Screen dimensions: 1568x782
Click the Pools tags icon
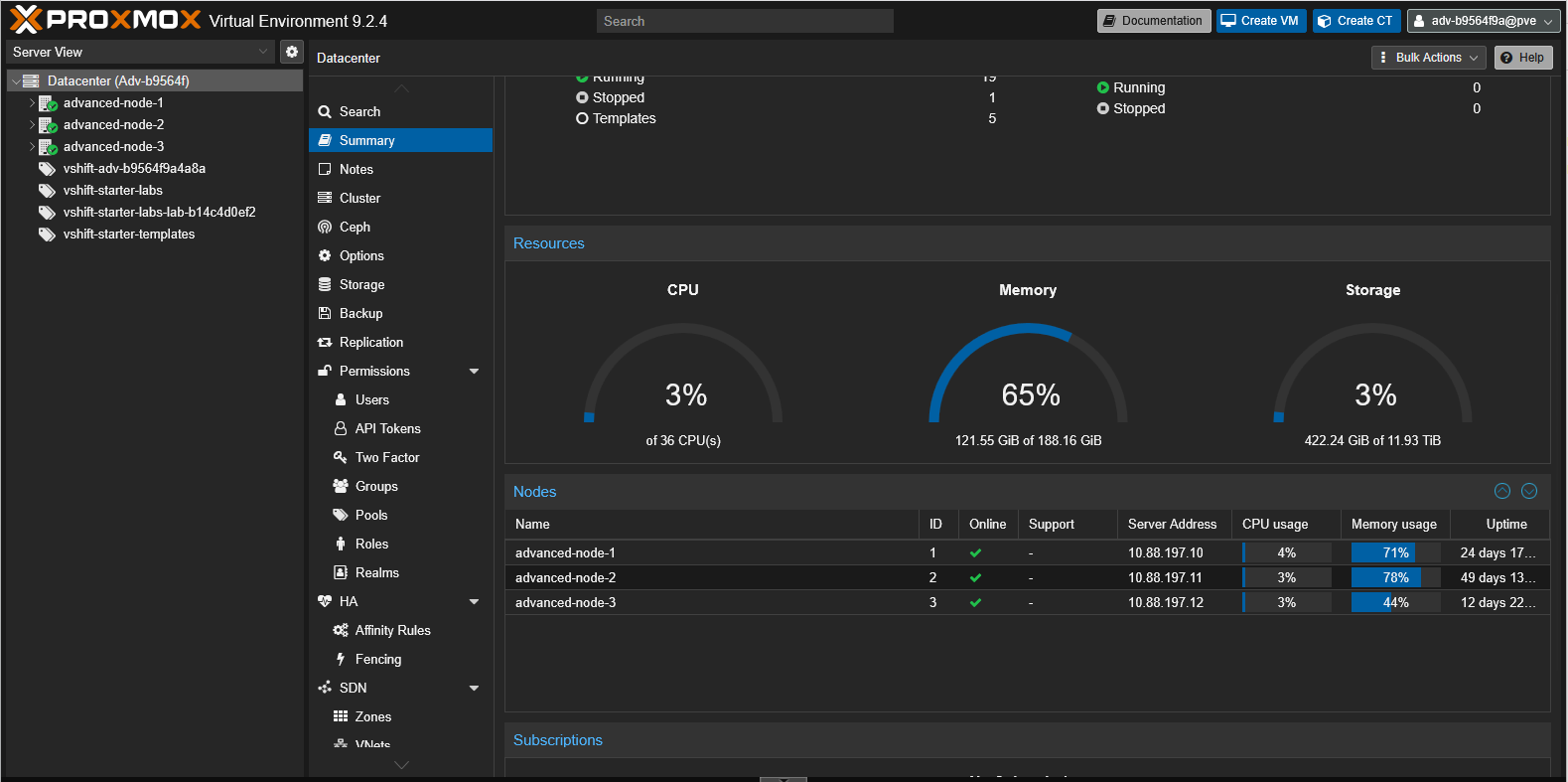pyautogui.click(x=341, y=516)
